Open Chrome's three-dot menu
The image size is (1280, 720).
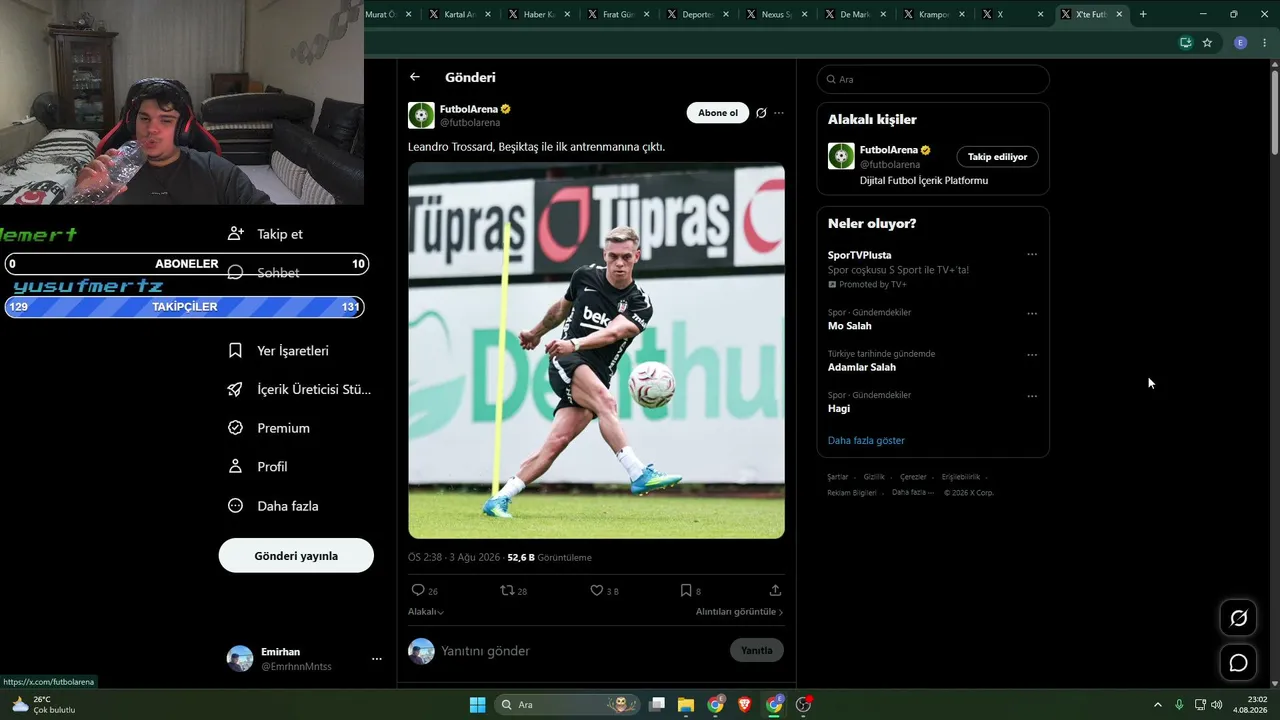(x=1265, y=43)
